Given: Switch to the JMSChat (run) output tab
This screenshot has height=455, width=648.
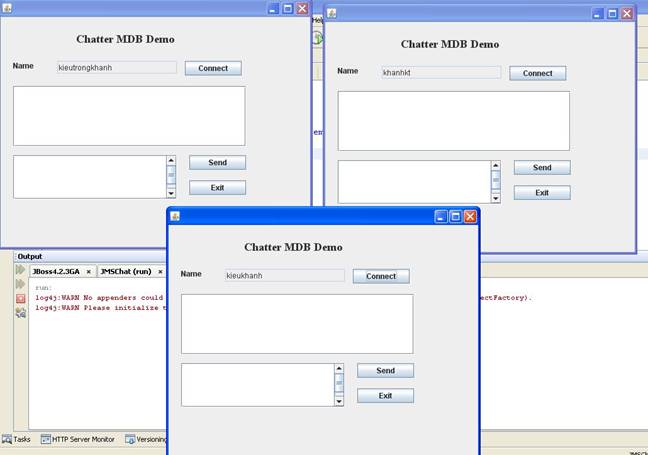Looking at the screenshot, I should point(126,272).
